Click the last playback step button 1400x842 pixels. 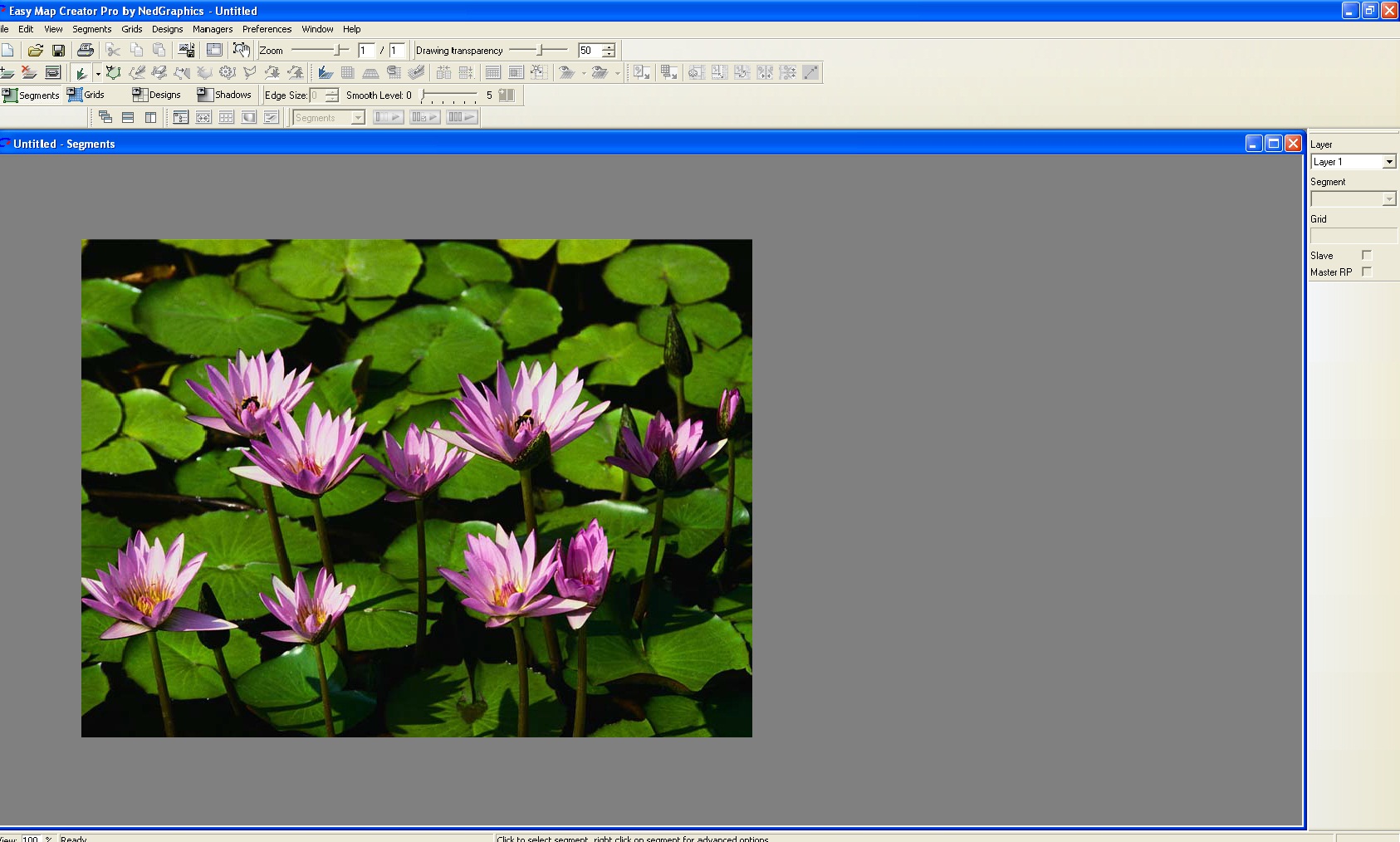462,117
